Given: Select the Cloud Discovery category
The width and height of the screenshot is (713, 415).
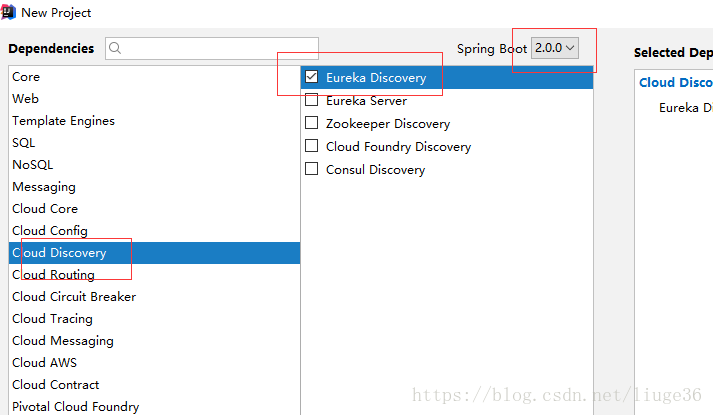Looking at the screenshot, I should point(155,253).
